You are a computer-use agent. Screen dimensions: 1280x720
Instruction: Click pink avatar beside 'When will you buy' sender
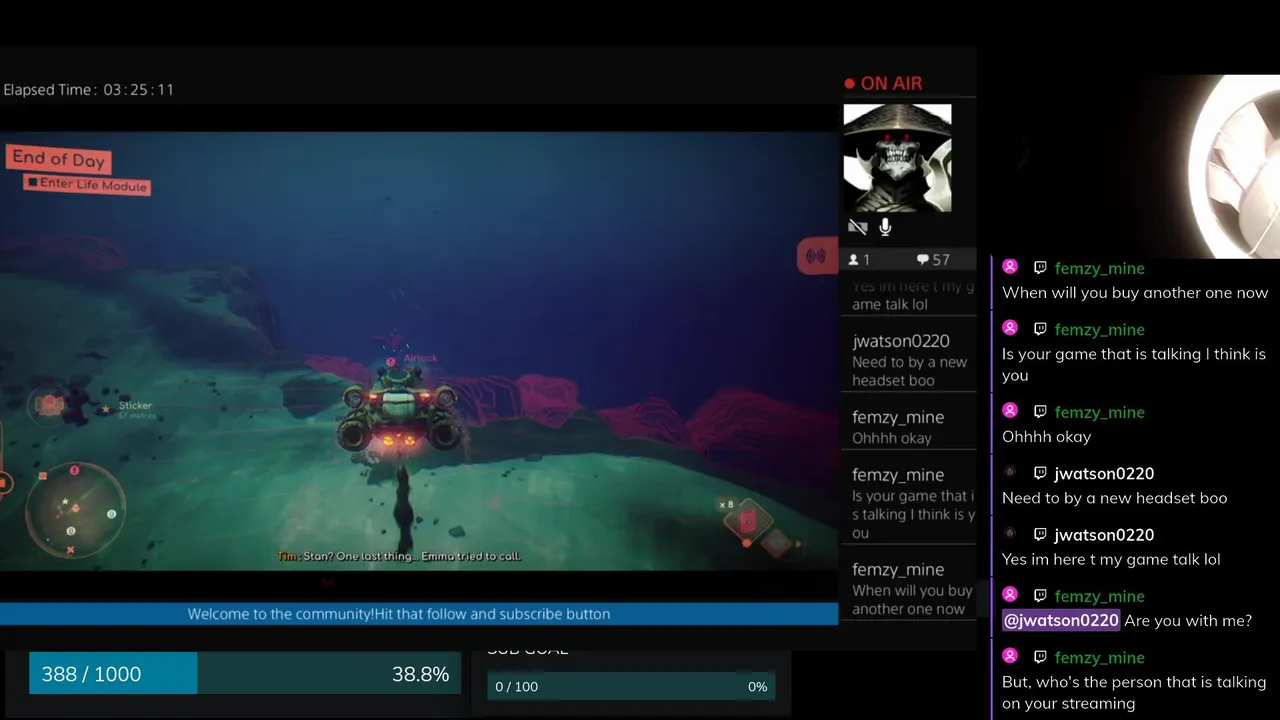(1010, 266)
